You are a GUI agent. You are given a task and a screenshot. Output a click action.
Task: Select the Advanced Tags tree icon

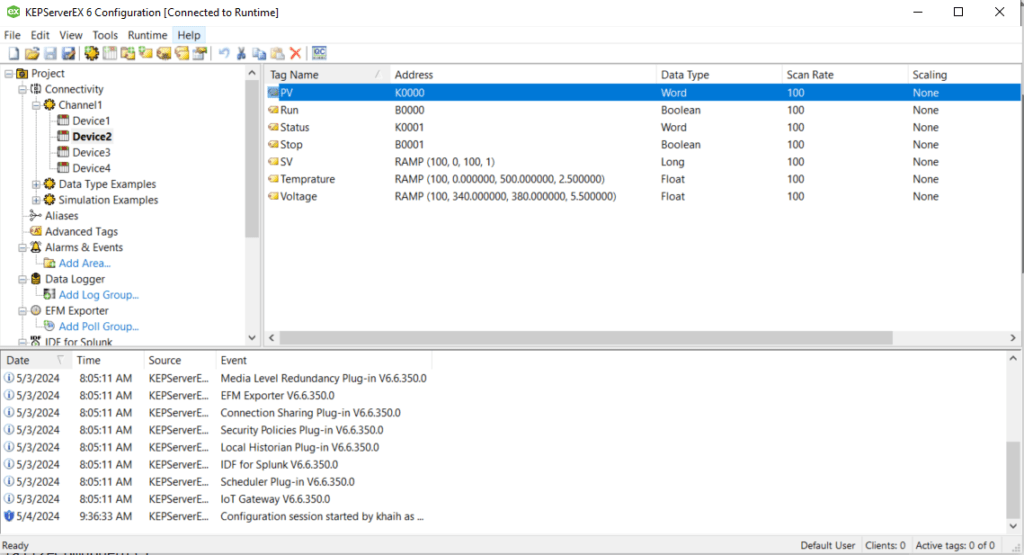point(36,231)
